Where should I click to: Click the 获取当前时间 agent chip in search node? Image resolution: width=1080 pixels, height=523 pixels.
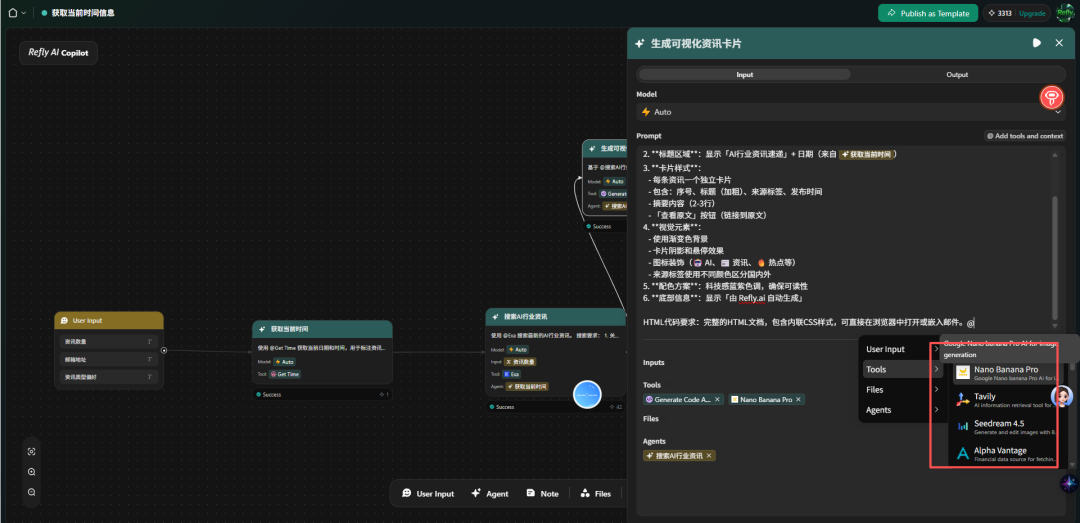point(528,387)
